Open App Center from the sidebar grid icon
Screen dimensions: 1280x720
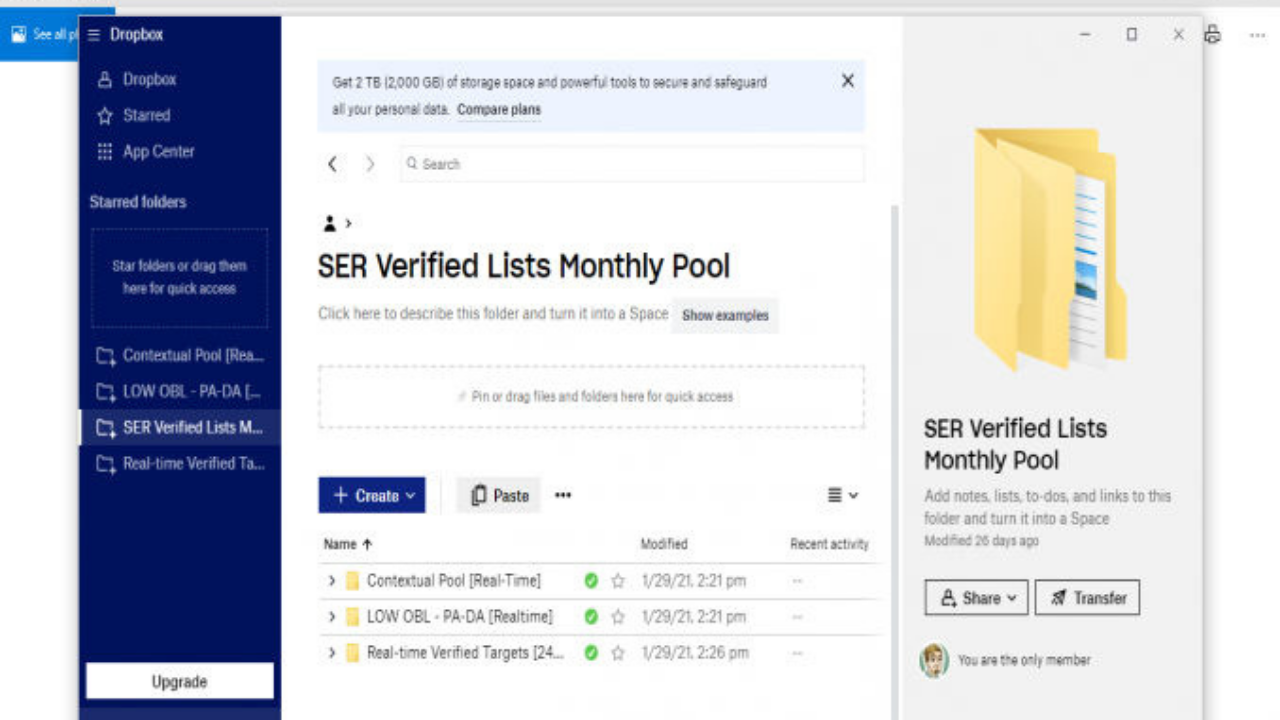103,151
